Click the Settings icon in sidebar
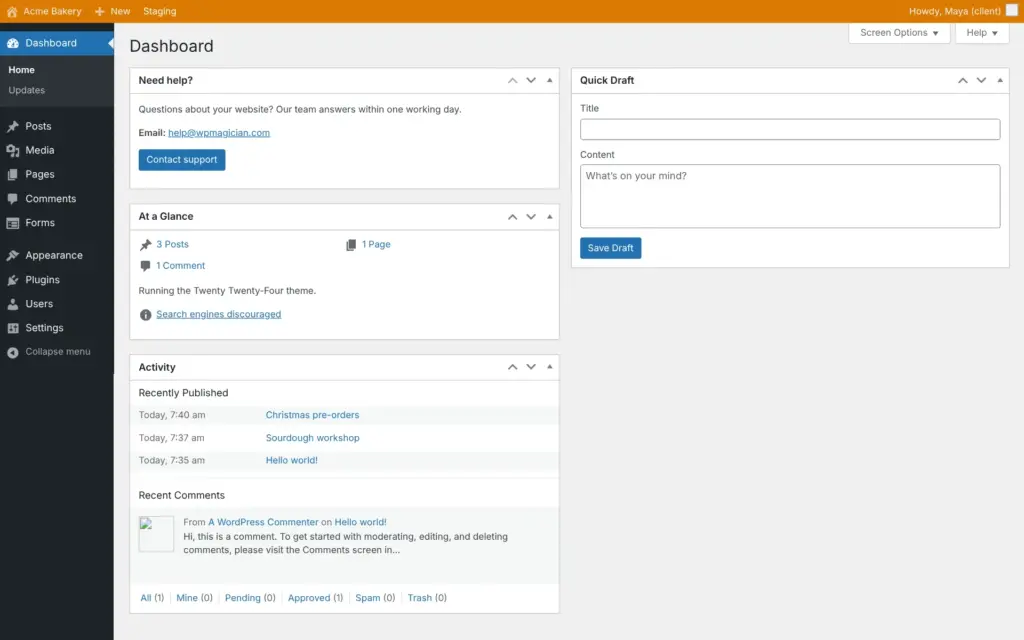1024x640 pixels. (x=12, y=328)
